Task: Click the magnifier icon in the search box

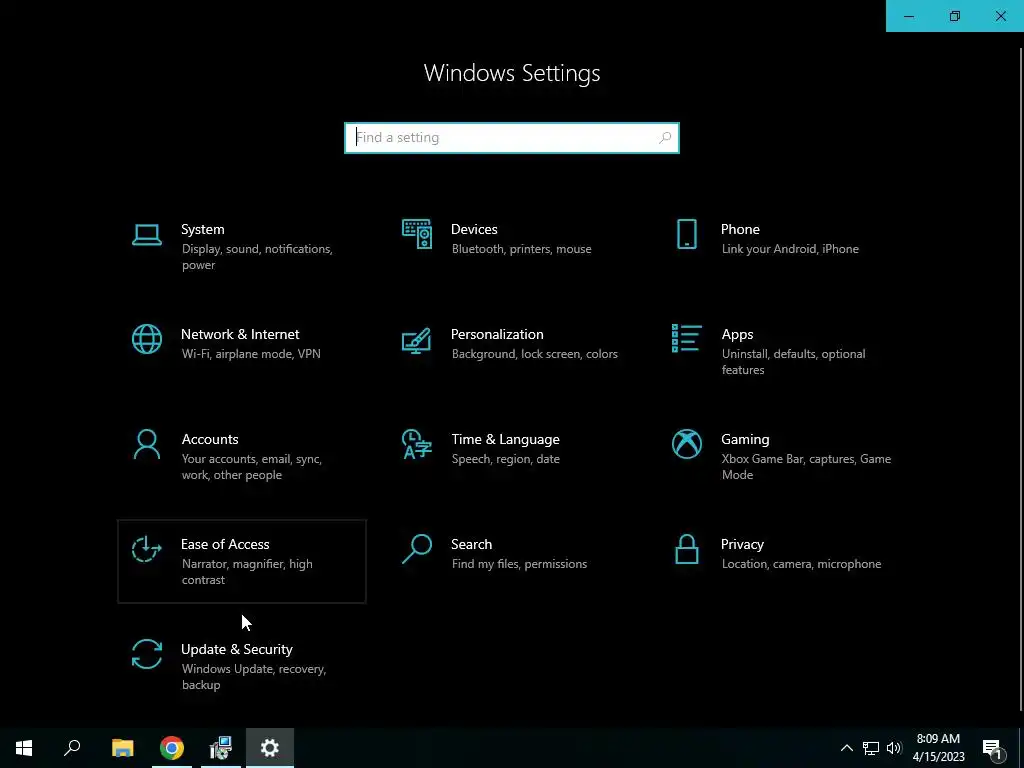Action: (665, 138)
